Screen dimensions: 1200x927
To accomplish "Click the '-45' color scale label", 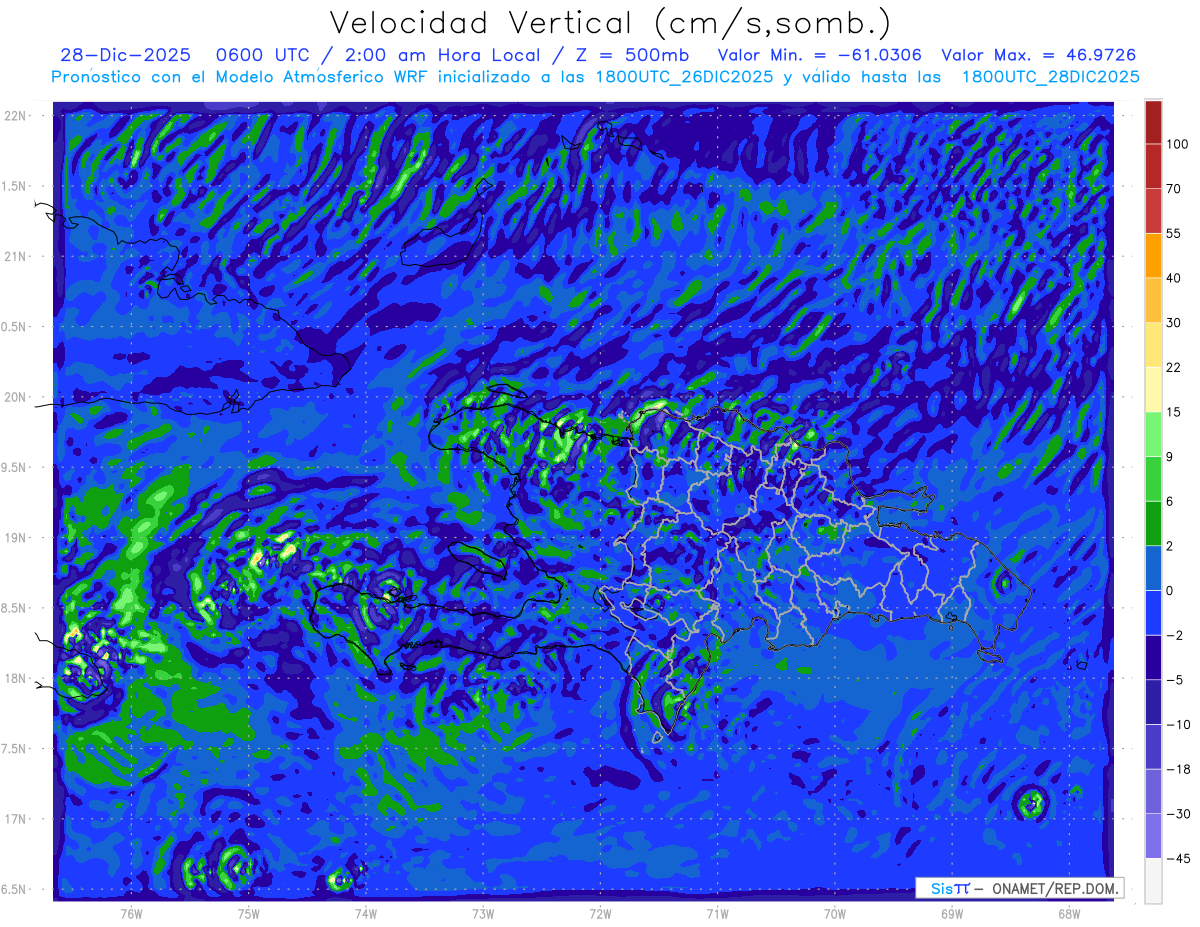I will click(1178, 858).
